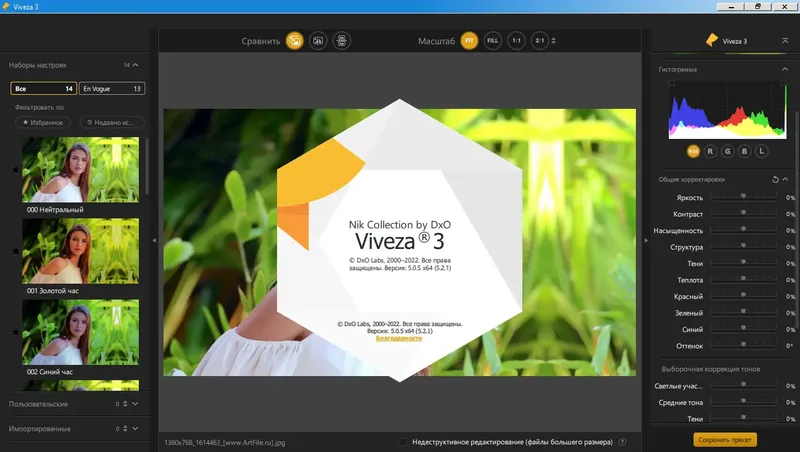Image resolution: width=800 pixels, height=452 pixels.
Task: Set zoom to 1:1
Action: (x=516, y=41)
